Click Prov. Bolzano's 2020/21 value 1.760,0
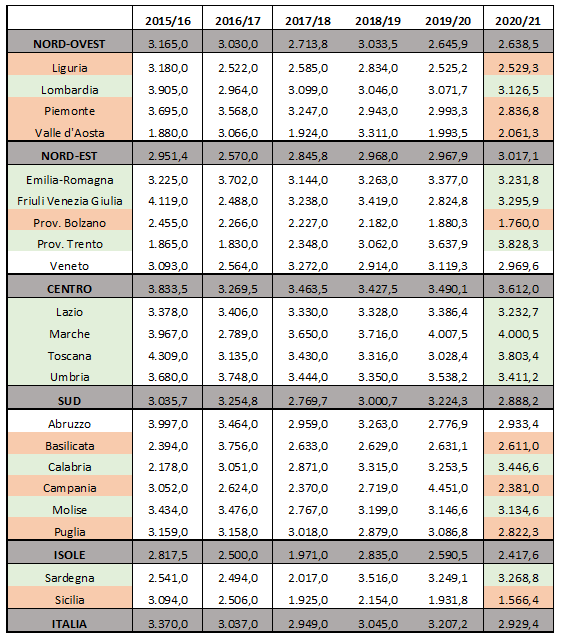Image resolution: width=562 pixels, height=638 pixels. pyautogui.click(x=518, y=223)
